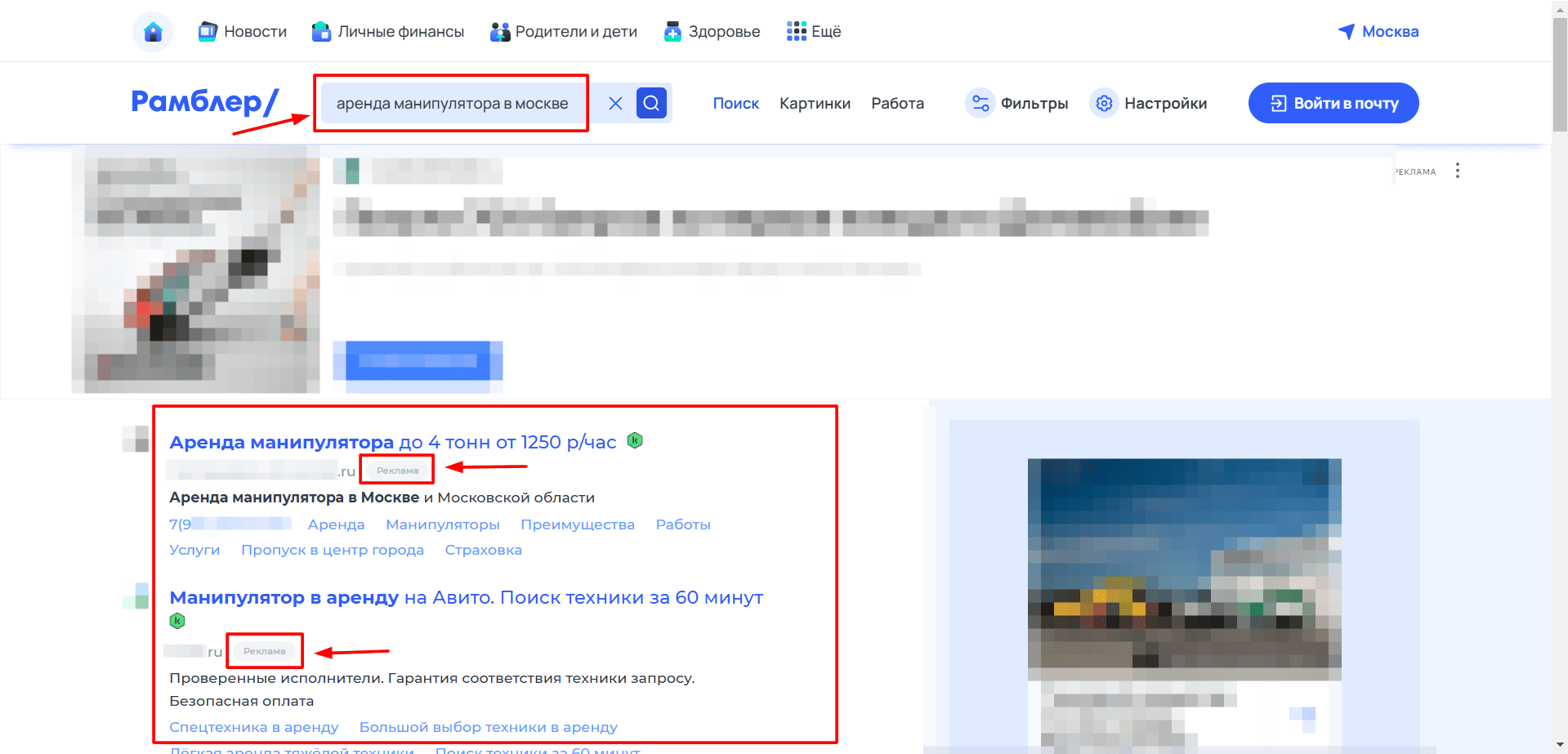Image resolution: width=1568 pixels, height=754 pixels.
Task: Open the Пропуск в центр города link
Action: tap(333, 550)
